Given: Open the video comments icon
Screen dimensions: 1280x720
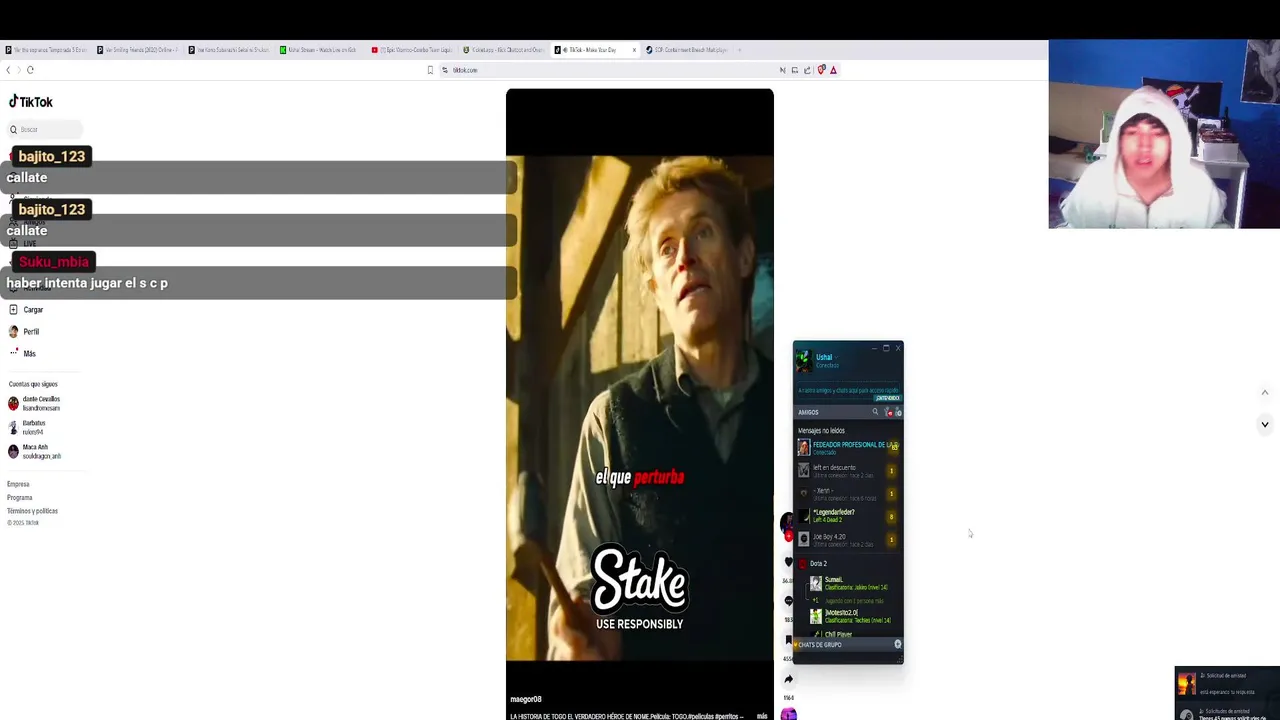Looking at the screenshot, I should tap(788, 601).
